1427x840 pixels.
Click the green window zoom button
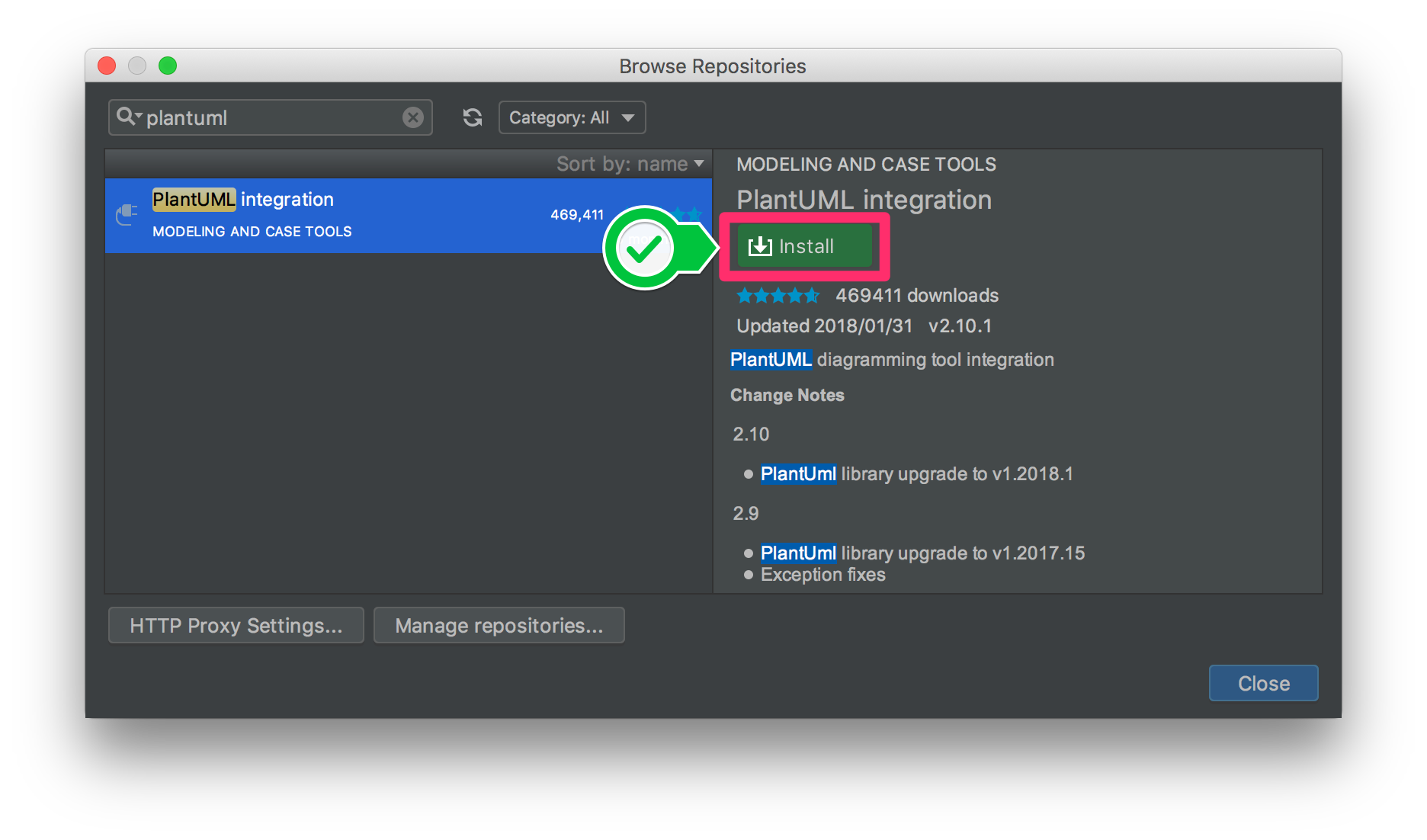[x=168, y=66]
